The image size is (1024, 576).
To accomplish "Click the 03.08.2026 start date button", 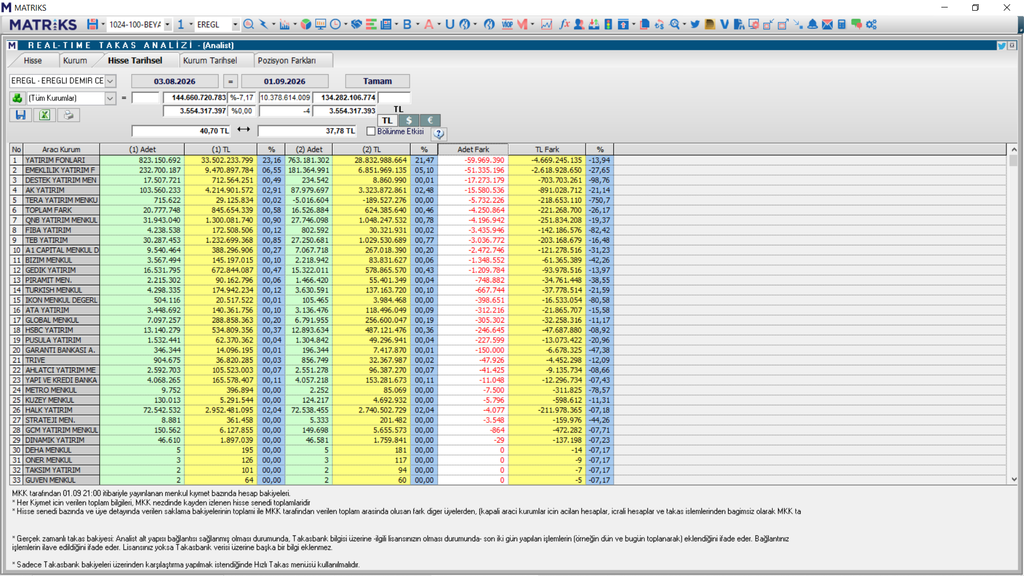I will (x=175, y=81).
